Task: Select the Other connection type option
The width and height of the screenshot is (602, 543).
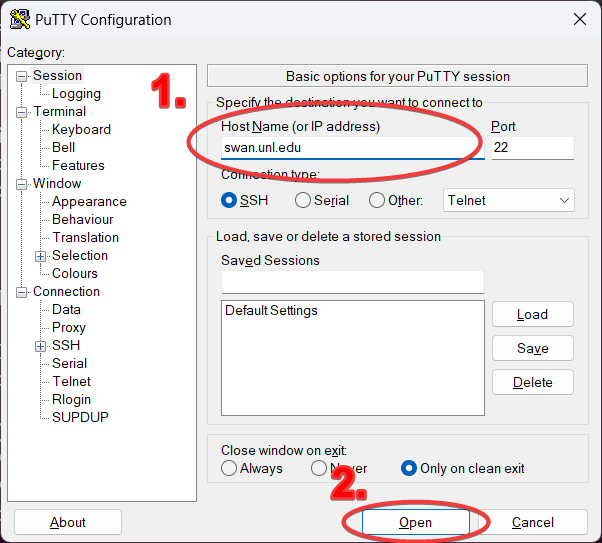Action: tap(377, 200)
